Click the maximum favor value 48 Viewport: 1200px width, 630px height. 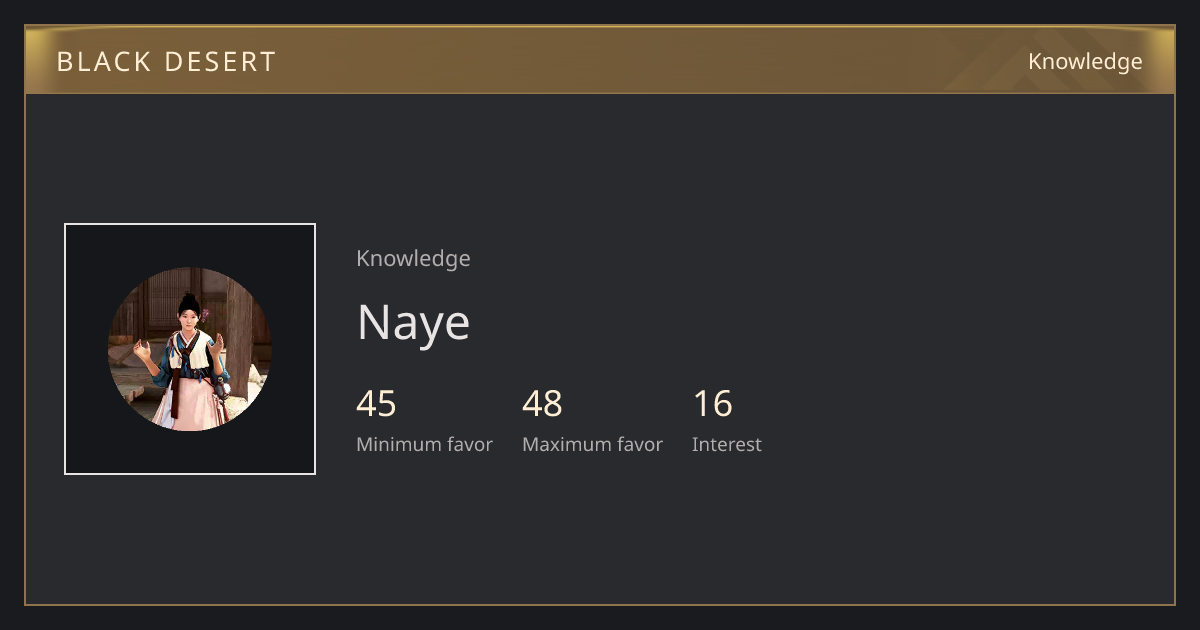(x=542, y=404)
